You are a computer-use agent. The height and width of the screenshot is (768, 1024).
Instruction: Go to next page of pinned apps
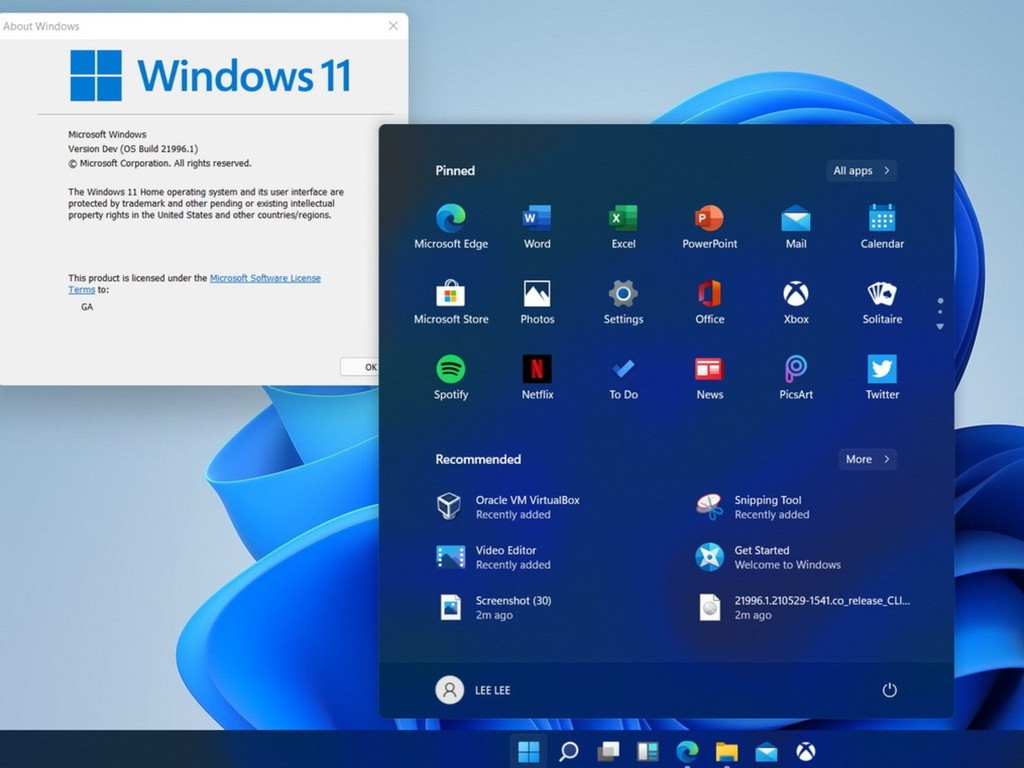[x=940, y=326]
